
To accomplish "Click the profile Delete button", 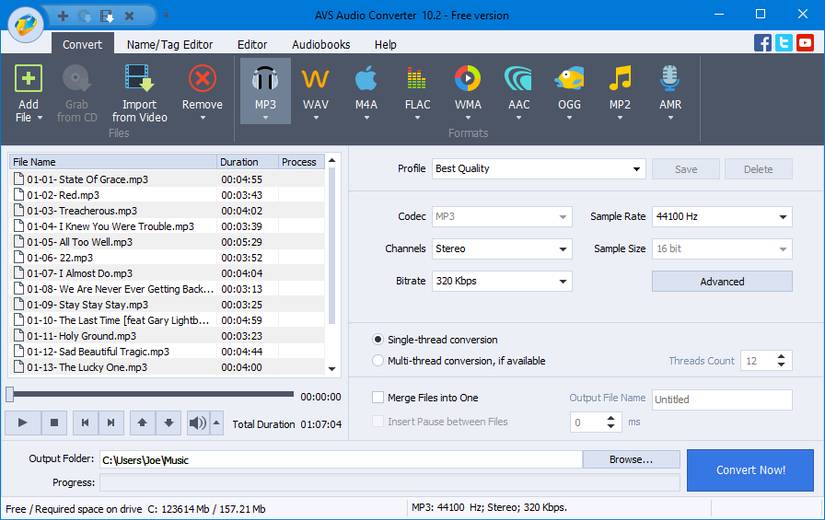I will pyautogui.click(x=758, y=169).
